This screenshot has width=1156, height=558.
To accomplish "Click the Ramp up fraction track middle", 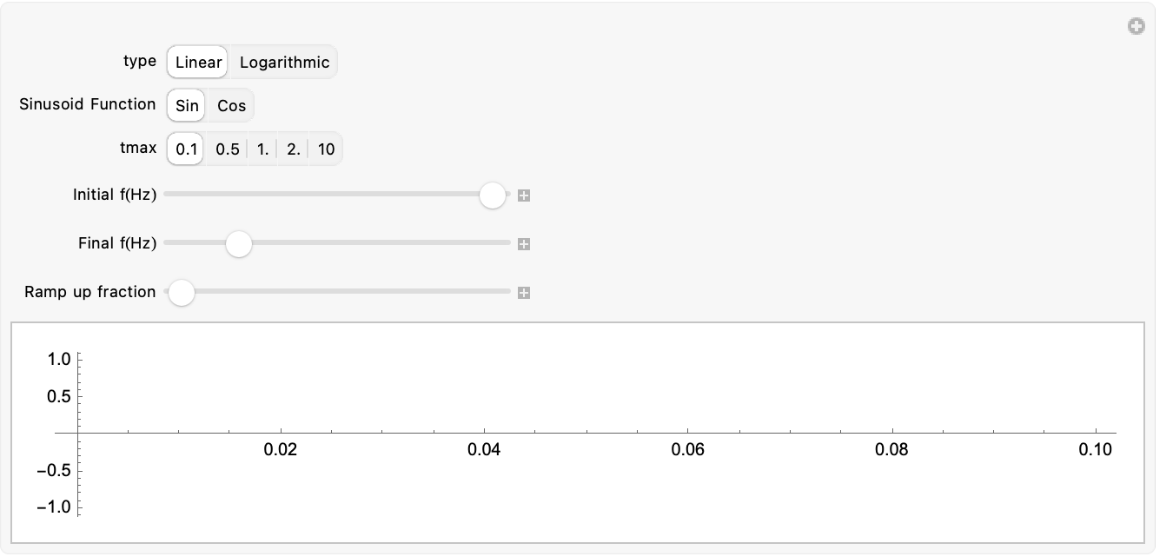I will click(x=337, y=292).
